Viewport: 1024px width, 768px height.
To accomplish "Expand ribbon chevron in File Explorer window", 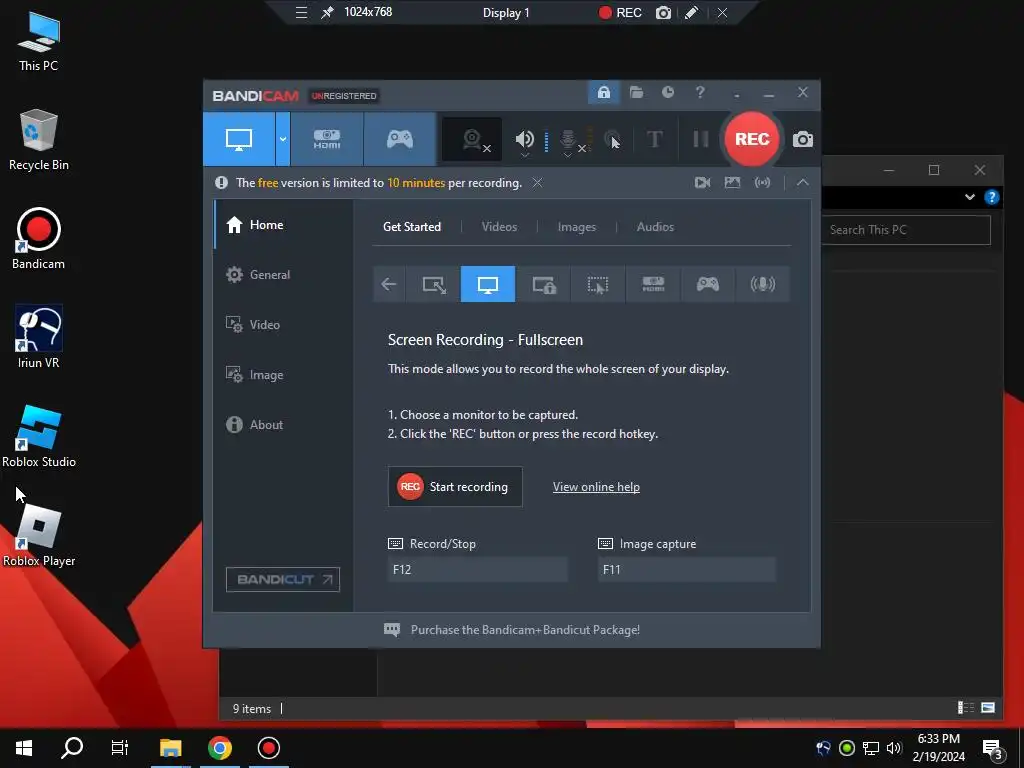I will (970, 197).
